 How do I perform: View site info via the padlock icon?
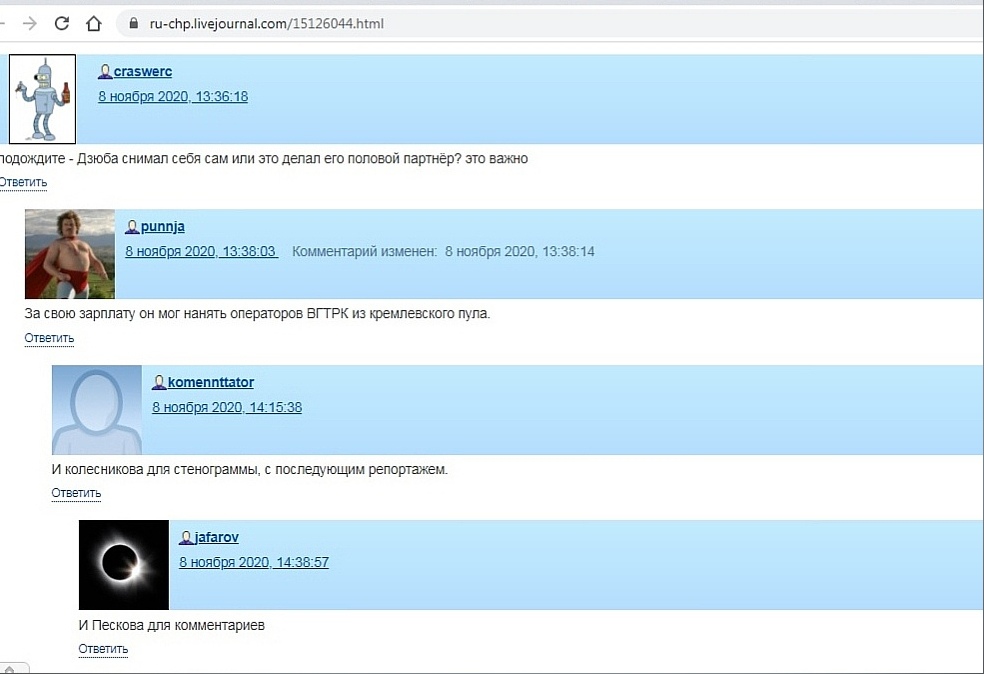click(133, 23)
